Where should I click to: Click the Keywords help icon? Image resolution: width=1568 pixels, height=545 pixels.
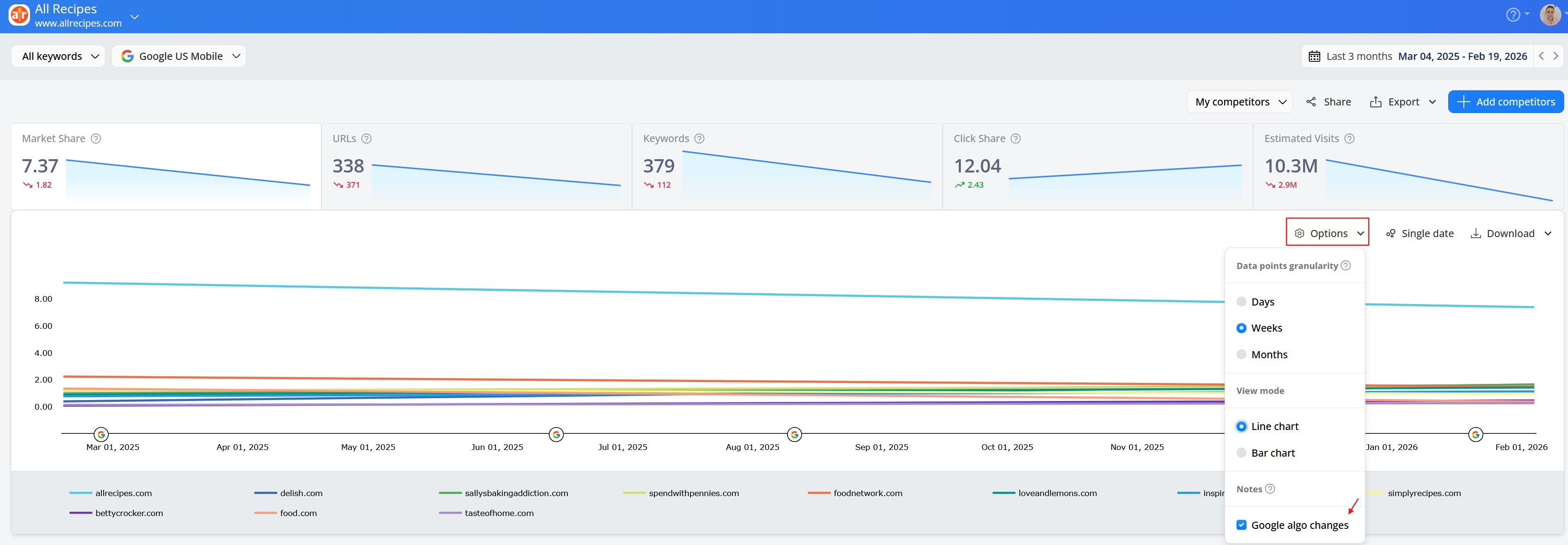(700, 139)
